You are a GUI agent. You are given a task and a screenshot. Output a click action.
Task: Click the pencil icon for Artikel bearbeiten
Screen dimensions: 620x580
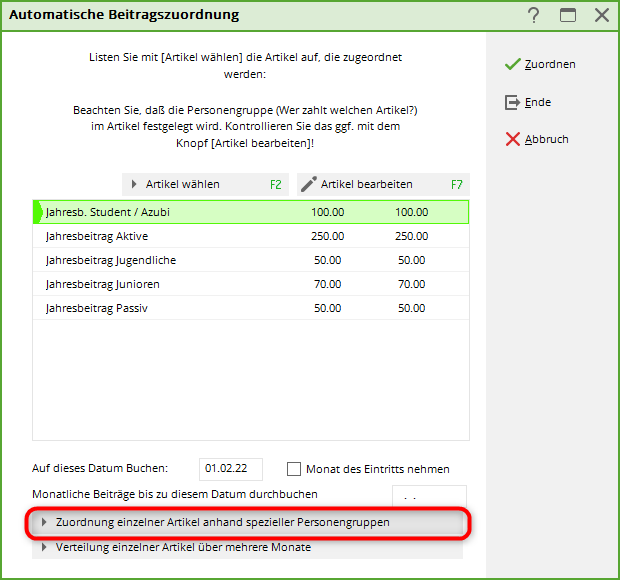point(309,184)
